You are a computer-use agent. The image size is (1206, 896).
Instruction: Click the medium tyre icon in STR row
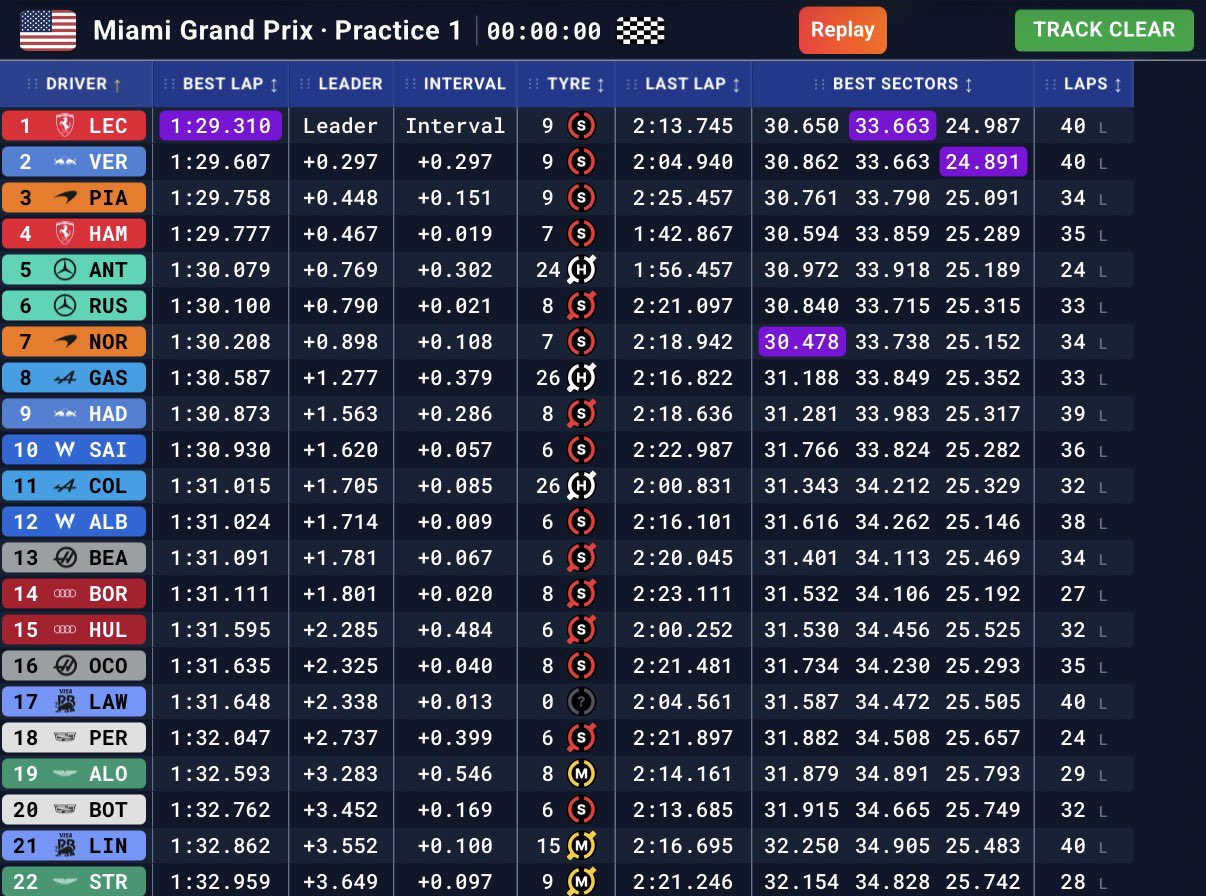581,882
